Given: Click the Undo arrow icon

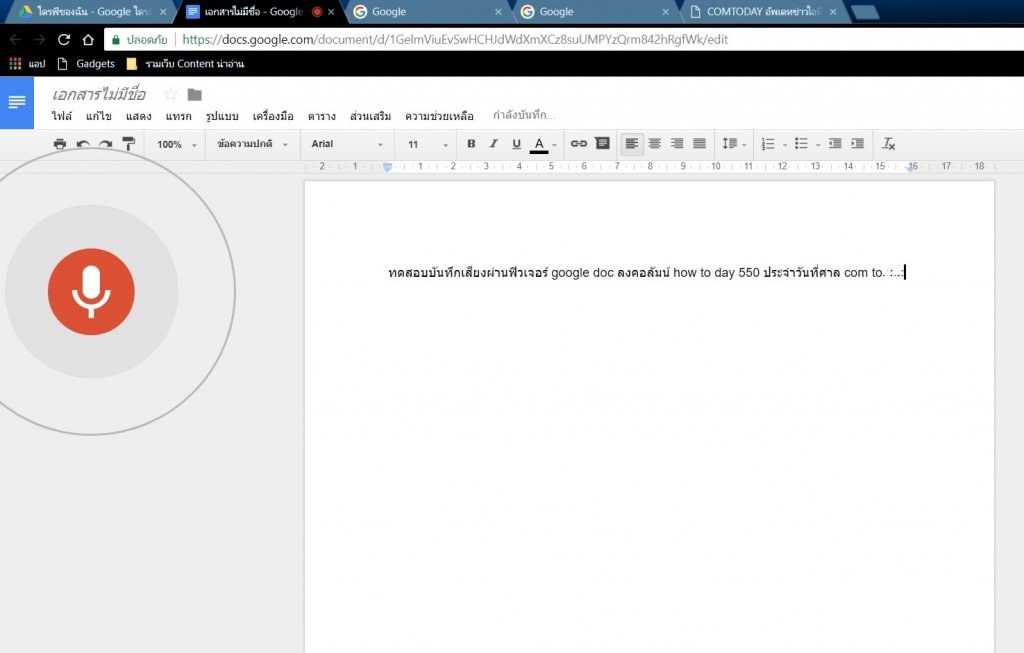Looking at the screenshot, I should pyautogui.click(x=82, y=143).
